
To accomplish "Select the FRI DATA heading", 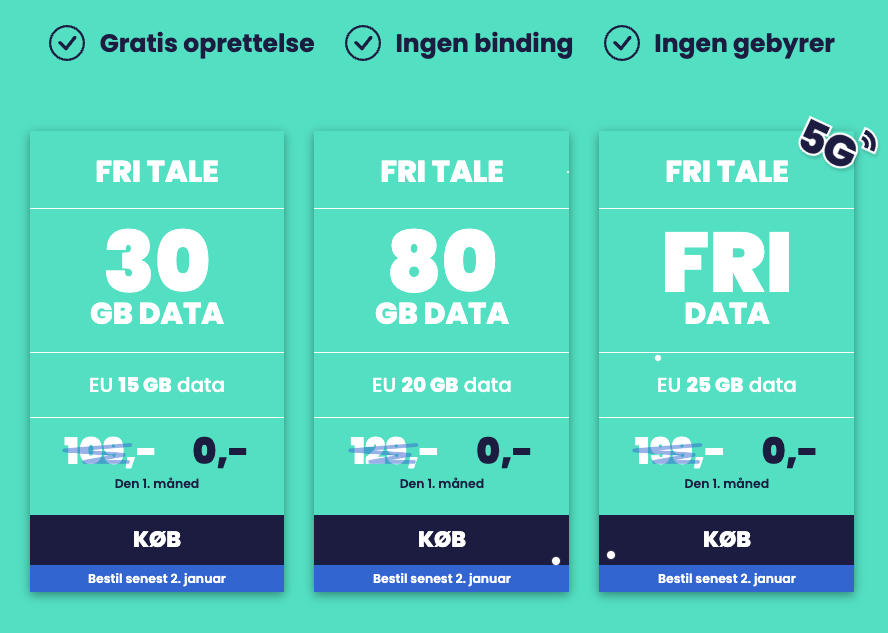I will [x=727, y=278].
